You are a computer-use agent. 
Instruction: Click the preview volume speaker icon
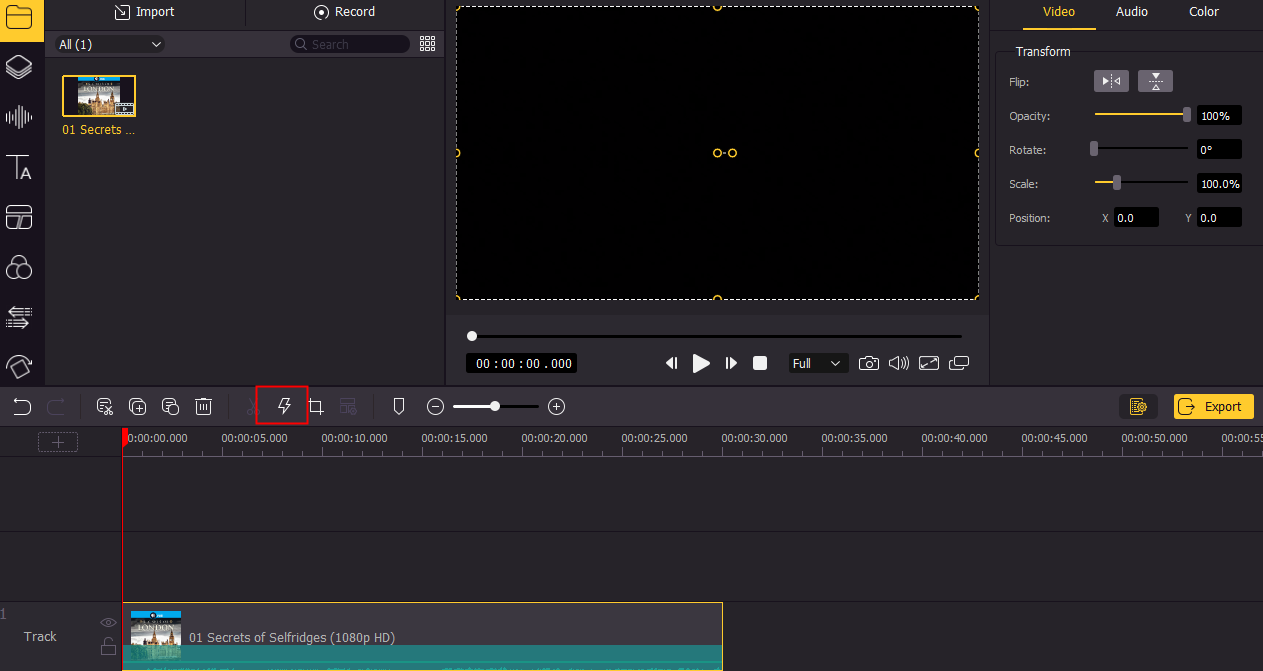tap(899, 363)
